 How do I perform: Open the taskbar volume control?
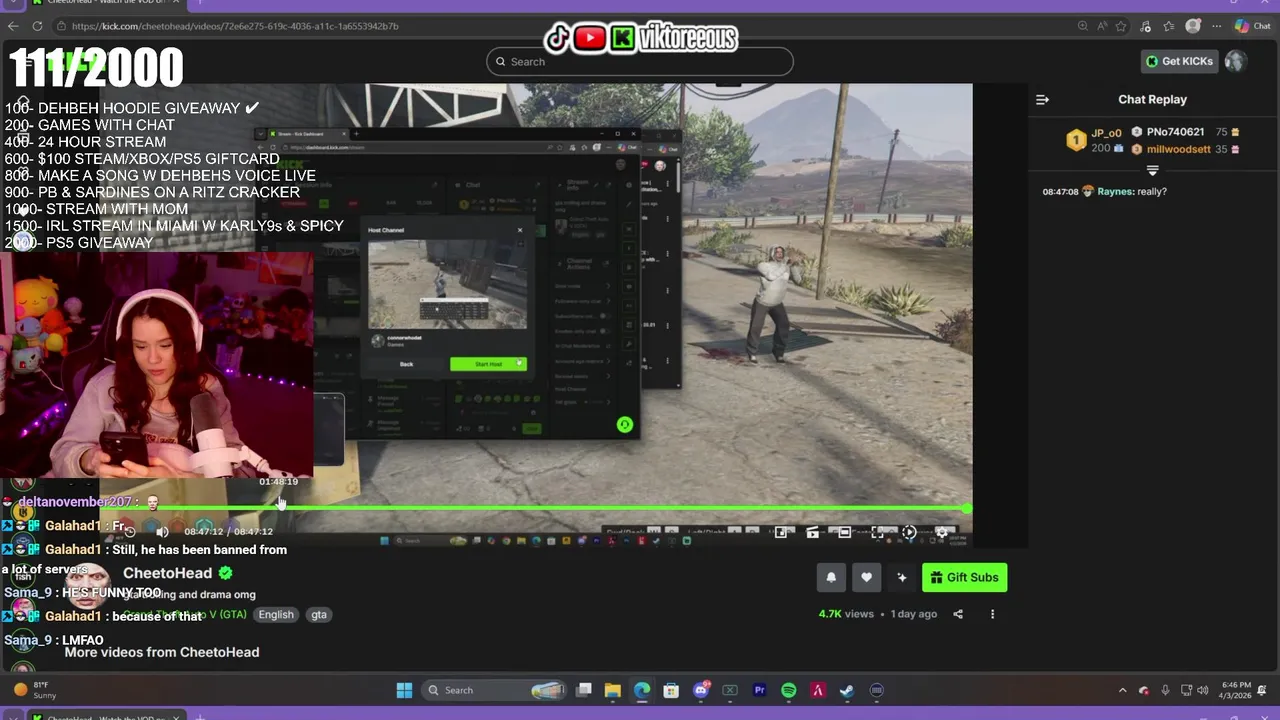[x=1202, y=690]
